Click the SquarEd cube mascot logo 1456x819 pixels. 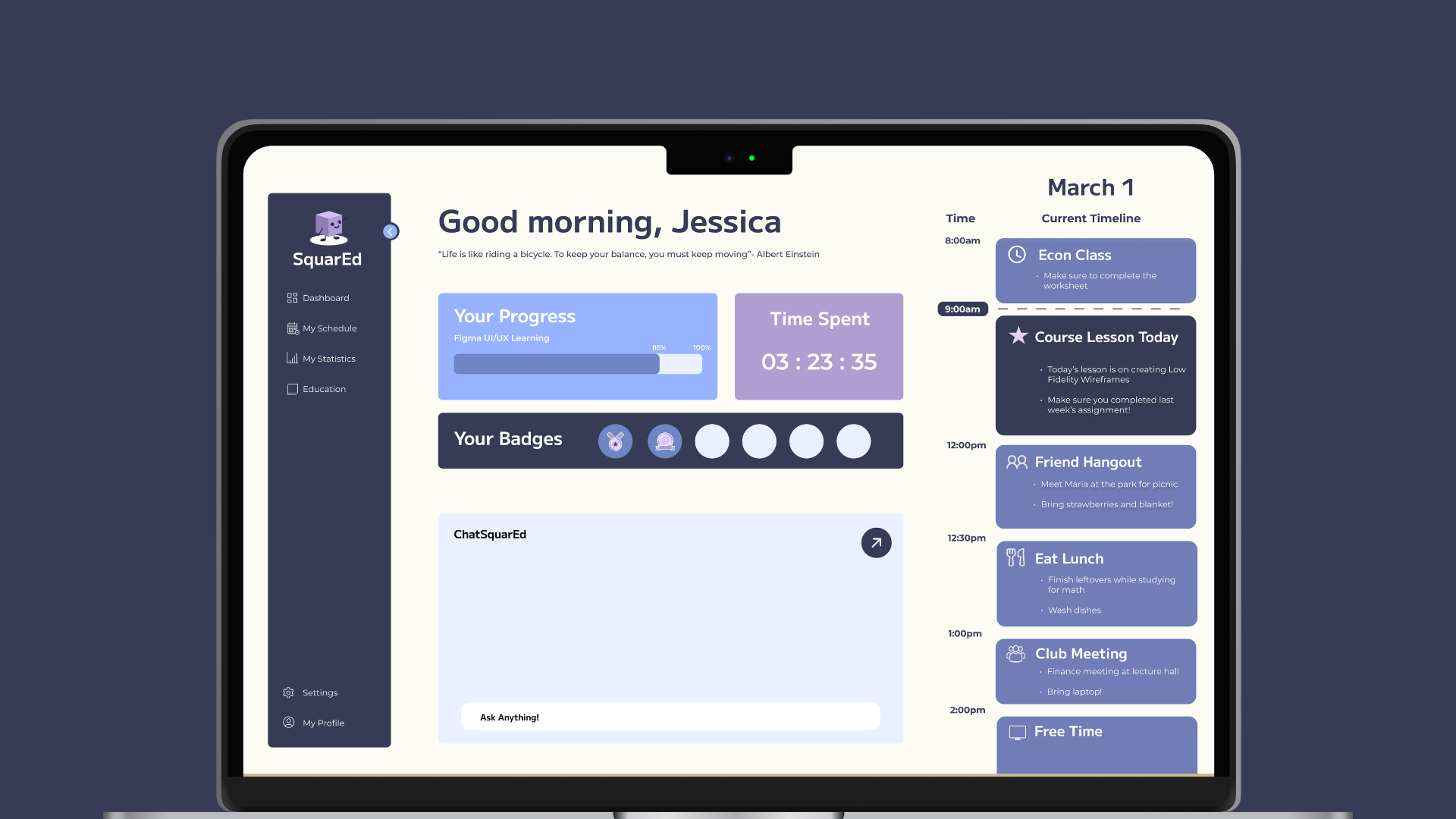328,227
